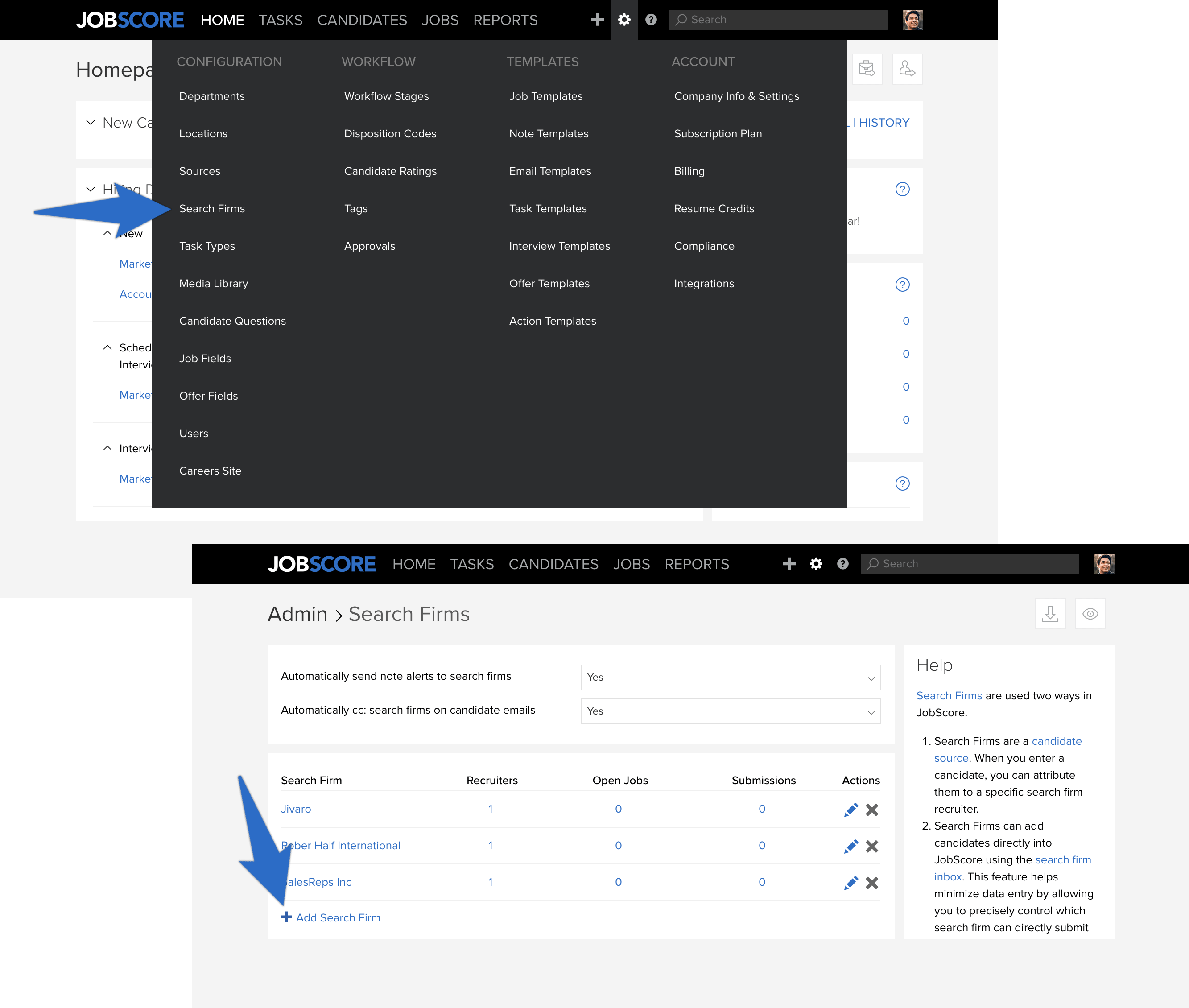
Task: Edit SalesReps Inc with pencil icon
Action: click(x=851, y=883)
